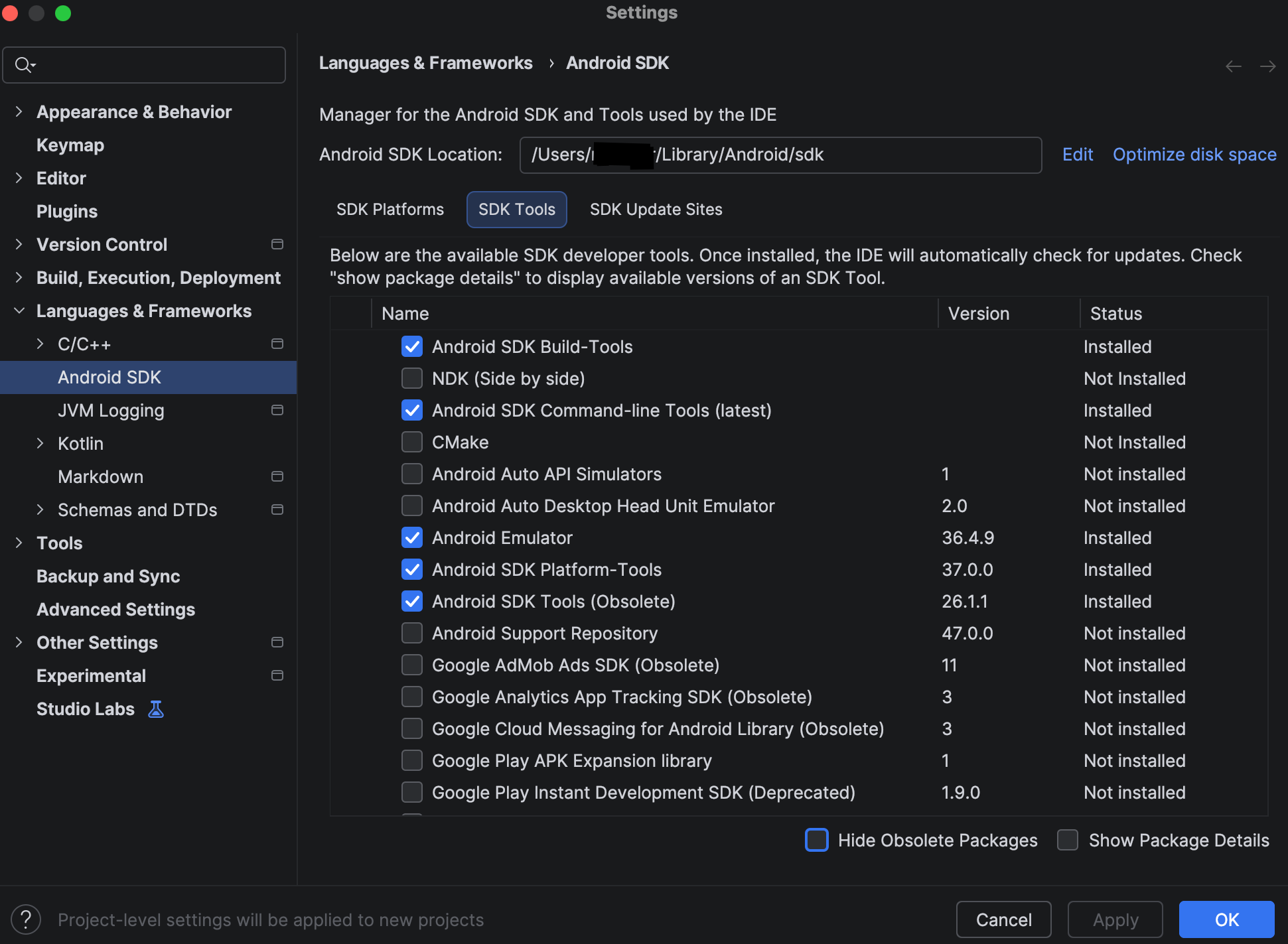Expand the Kotlin tree node
The height and width of the screenshot is (944, 1288).
click(x=40, y=443)
